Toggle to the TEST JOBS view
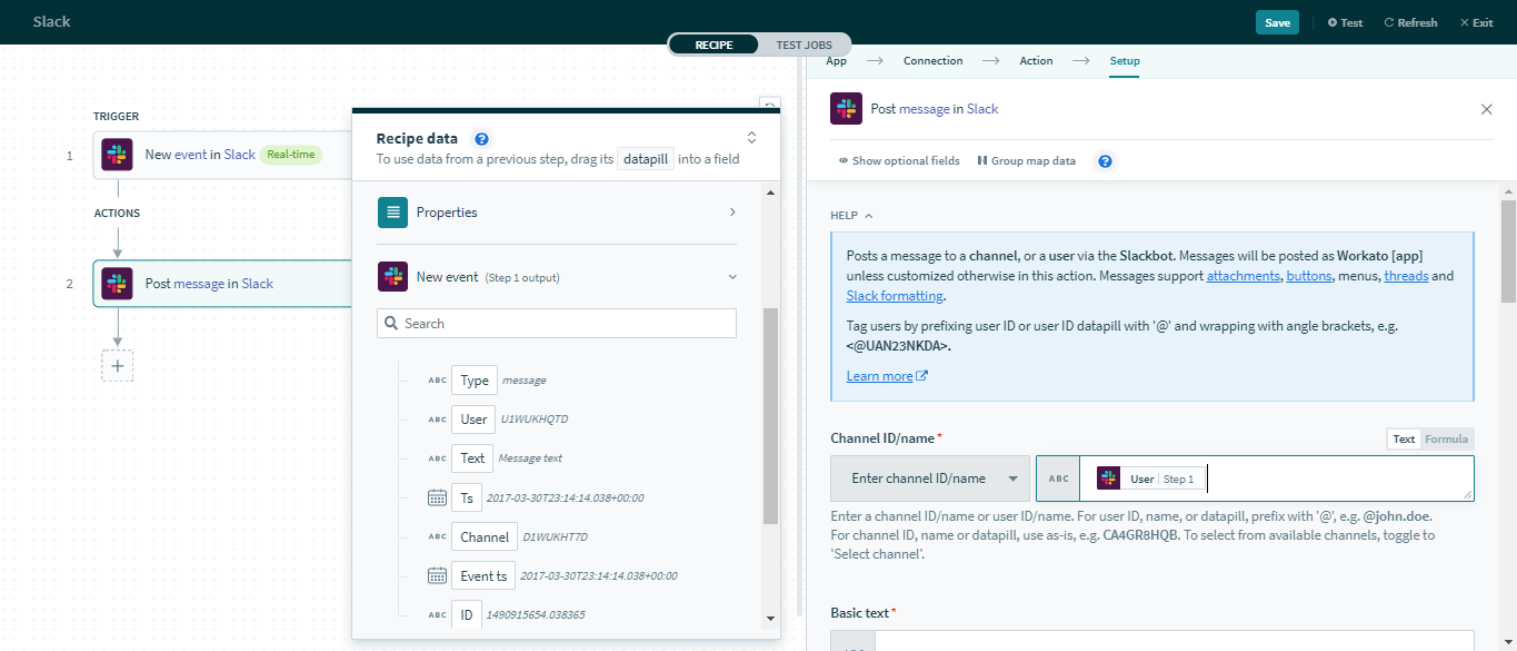The width and height of the screenshot is (1517, 651). pos(804,45)
